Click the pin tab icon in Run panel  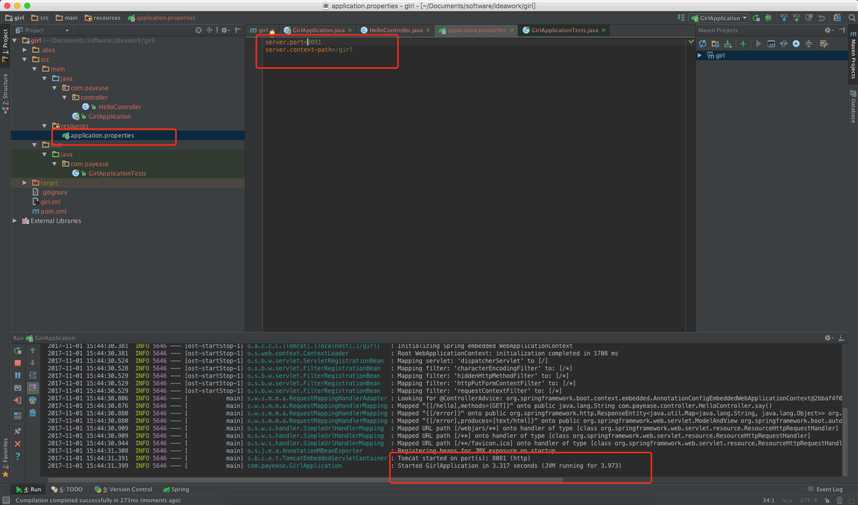[18, 431]
